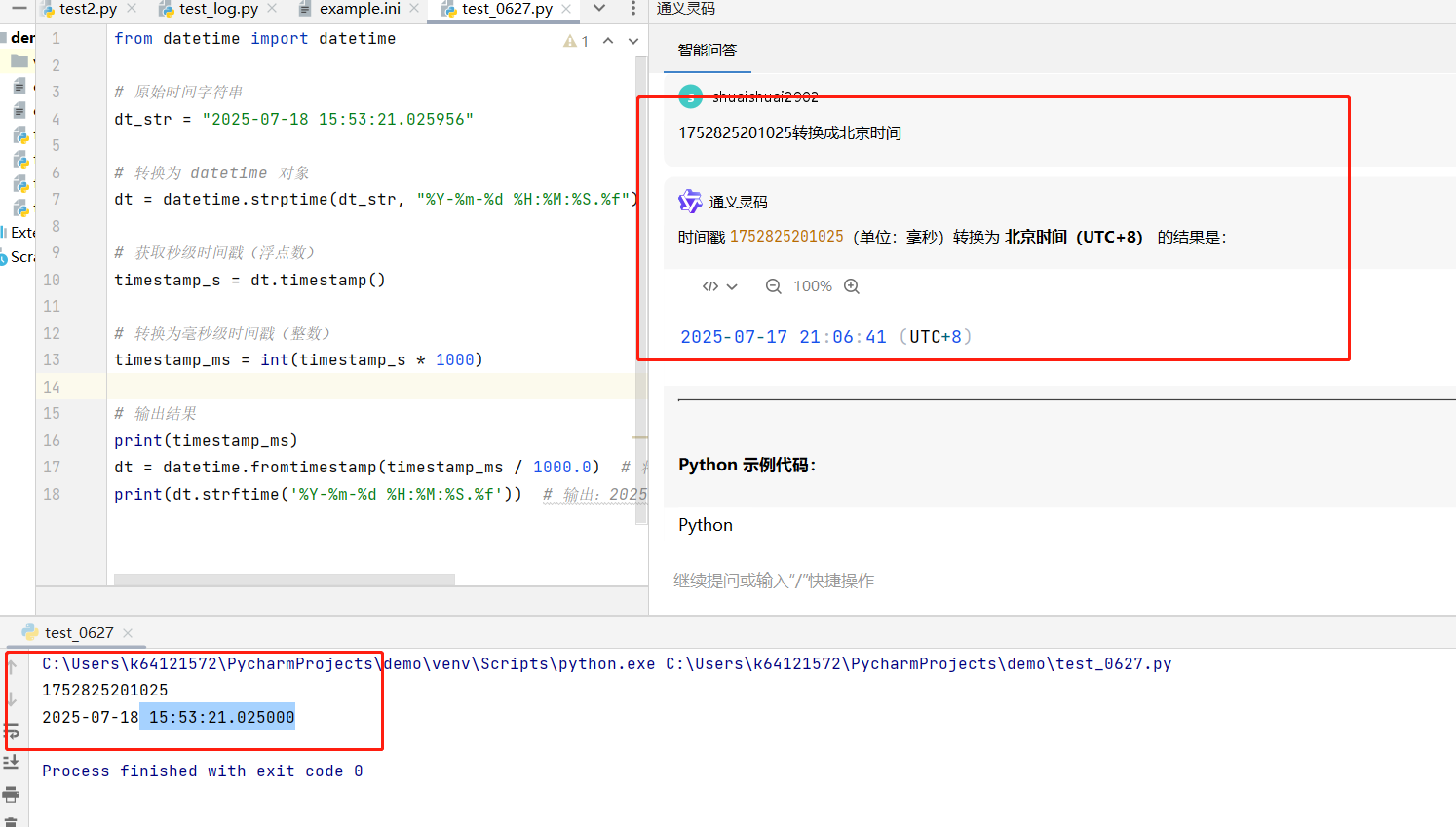Image resolution: width=1456 pixels, height=827 pixels.
Task: Select the test_0627 run tab
Action: click(78, 633)
